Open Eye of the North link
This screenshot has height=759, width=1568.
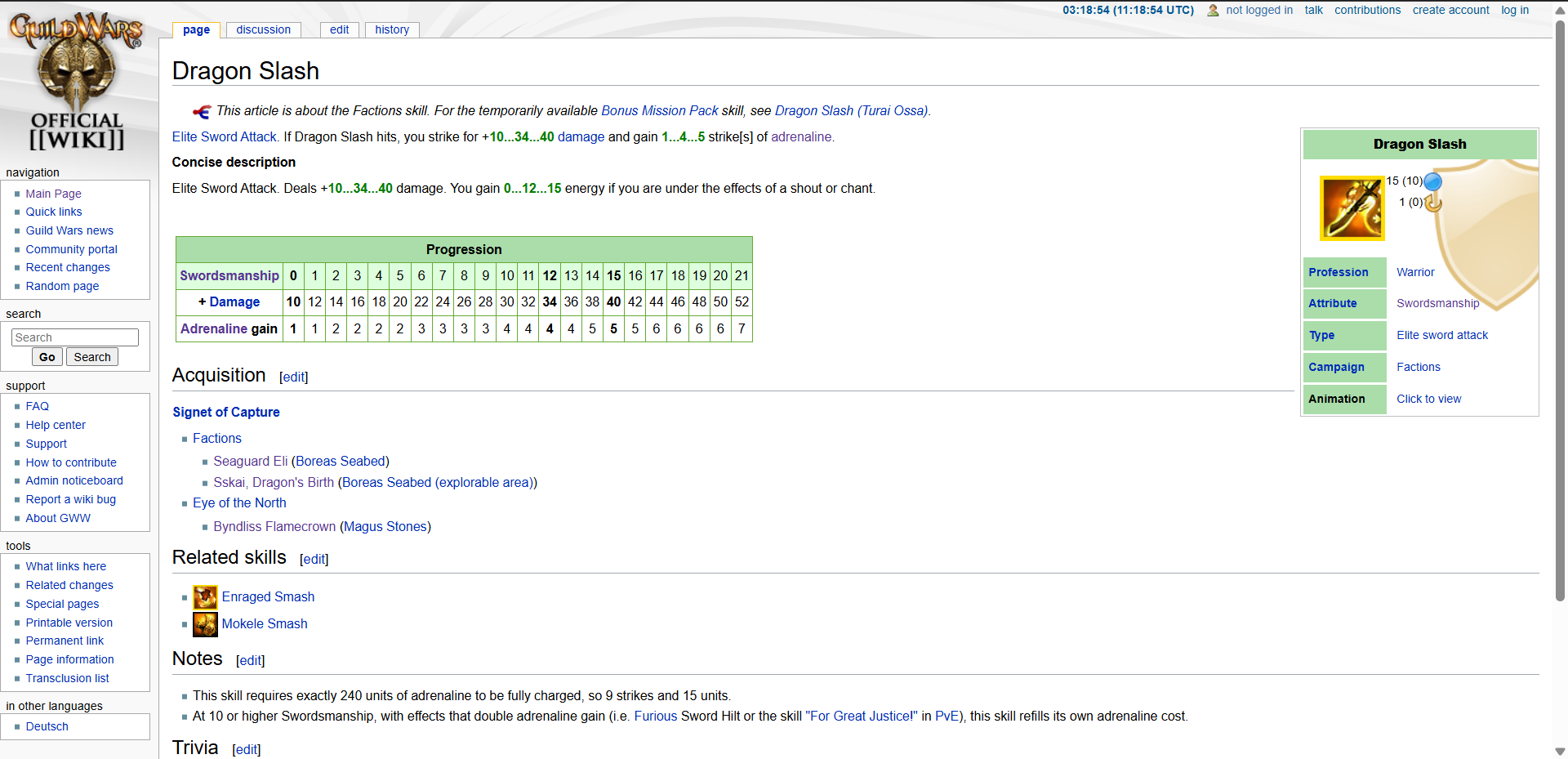[239, 502]
